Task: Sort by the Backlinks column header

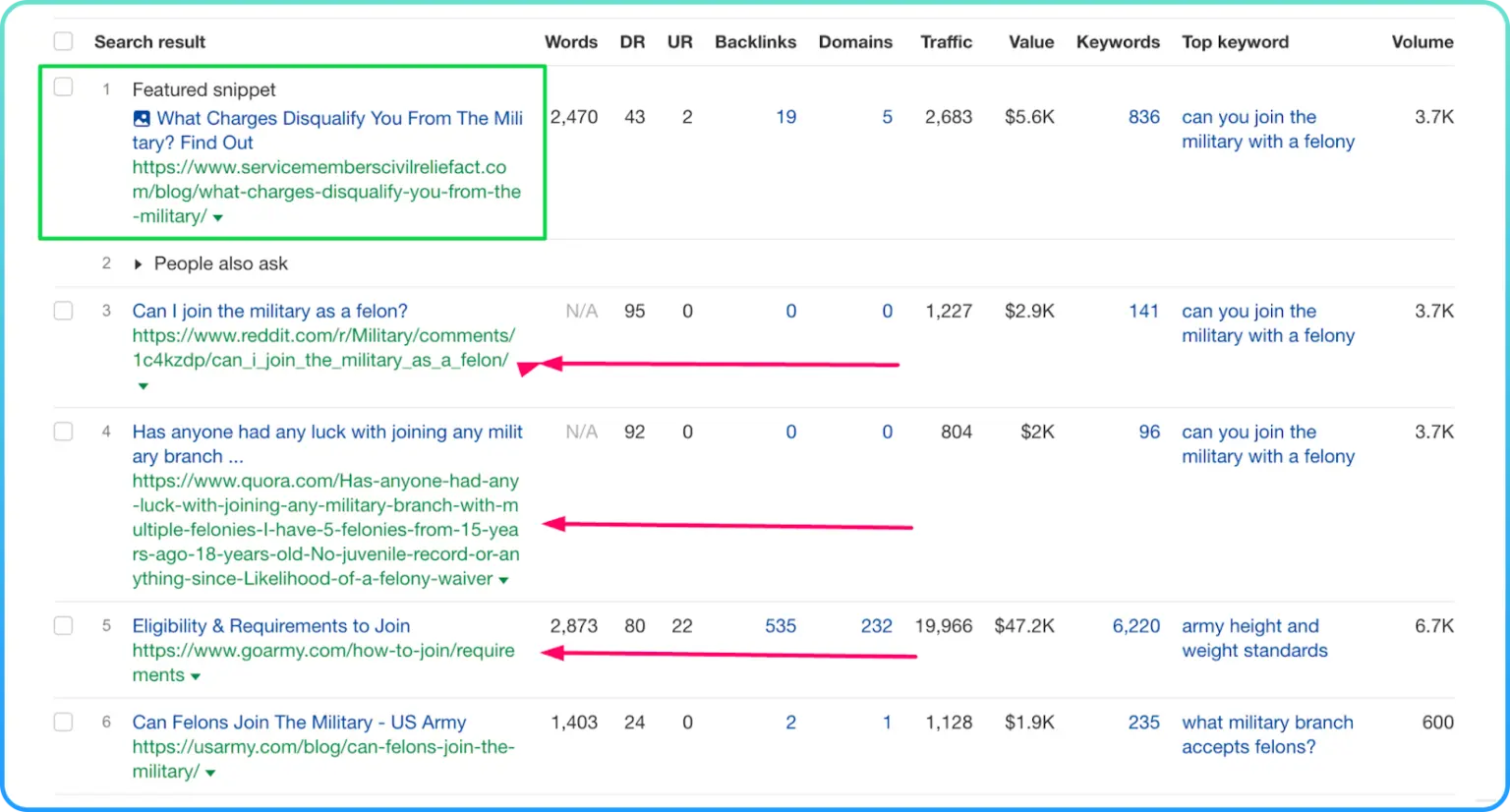Action: pos(755,42)
